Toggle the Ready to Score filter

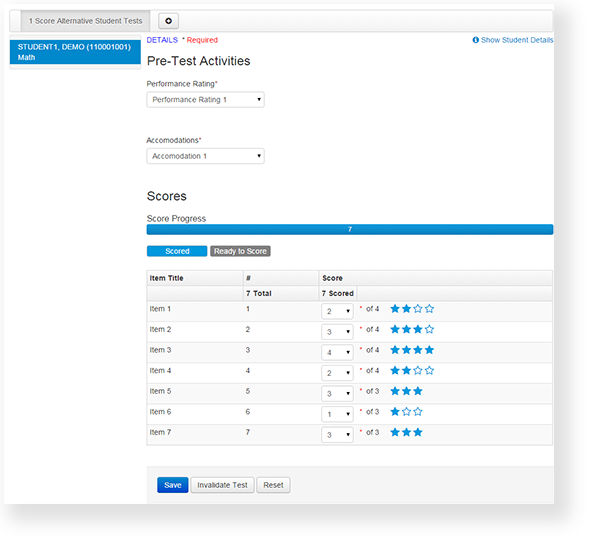(240, 251)
